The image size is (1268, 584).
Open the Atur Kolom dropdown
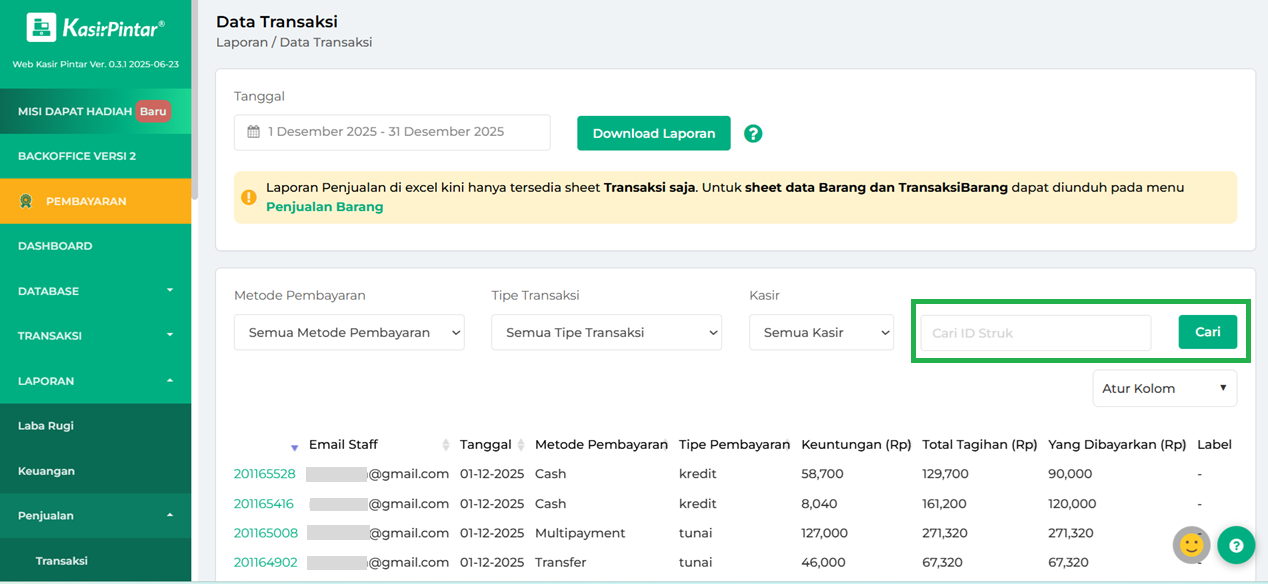(x=1164, y=388)
